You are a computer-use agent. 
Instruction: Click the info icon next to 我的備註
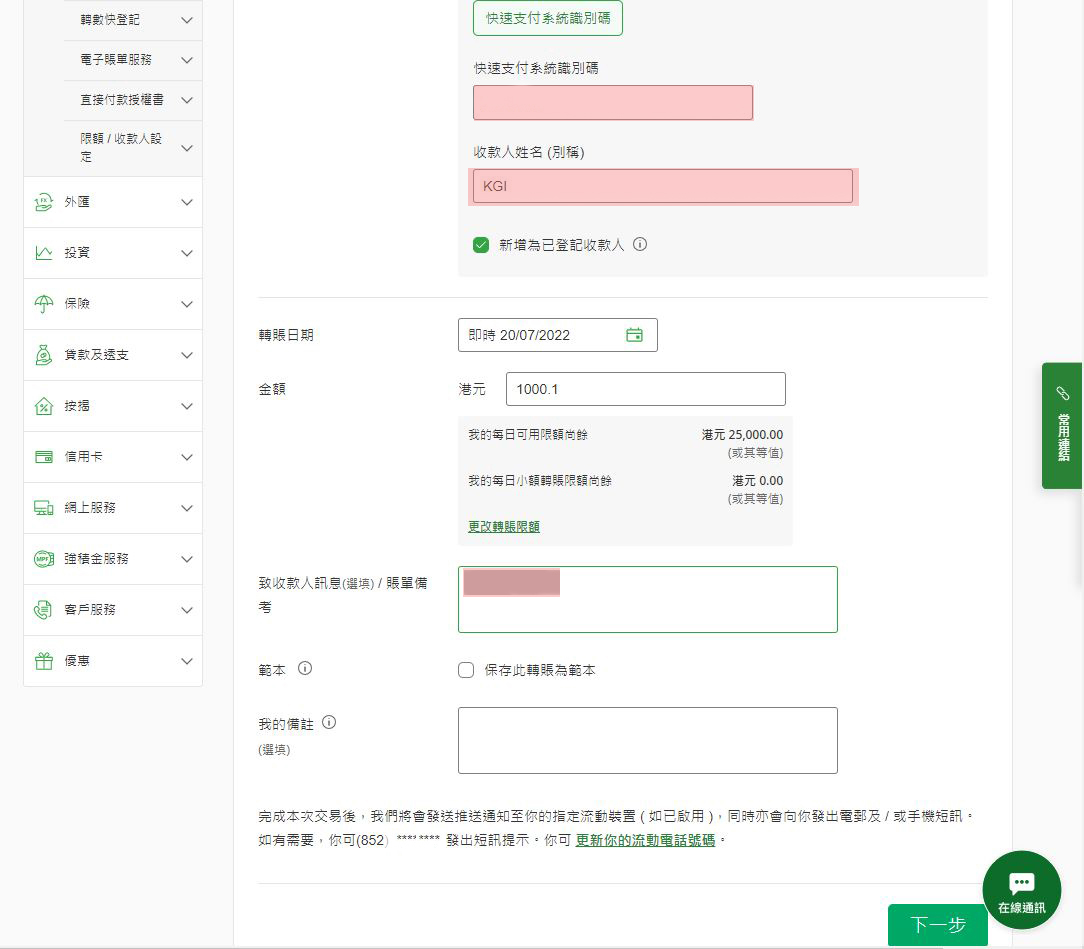(329, 722)
